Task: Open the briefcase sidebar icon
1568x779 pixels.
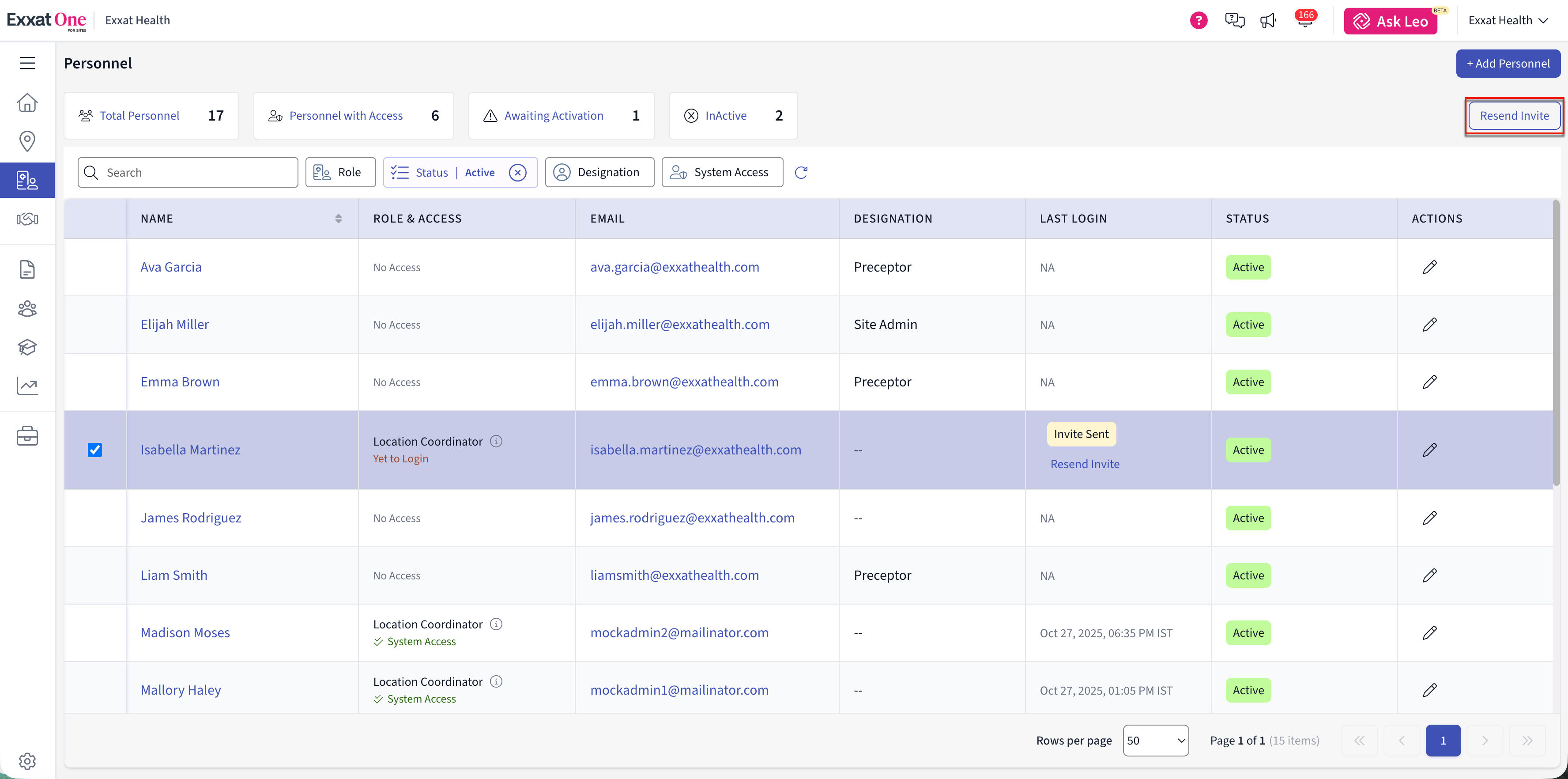Action: point(27,436)
